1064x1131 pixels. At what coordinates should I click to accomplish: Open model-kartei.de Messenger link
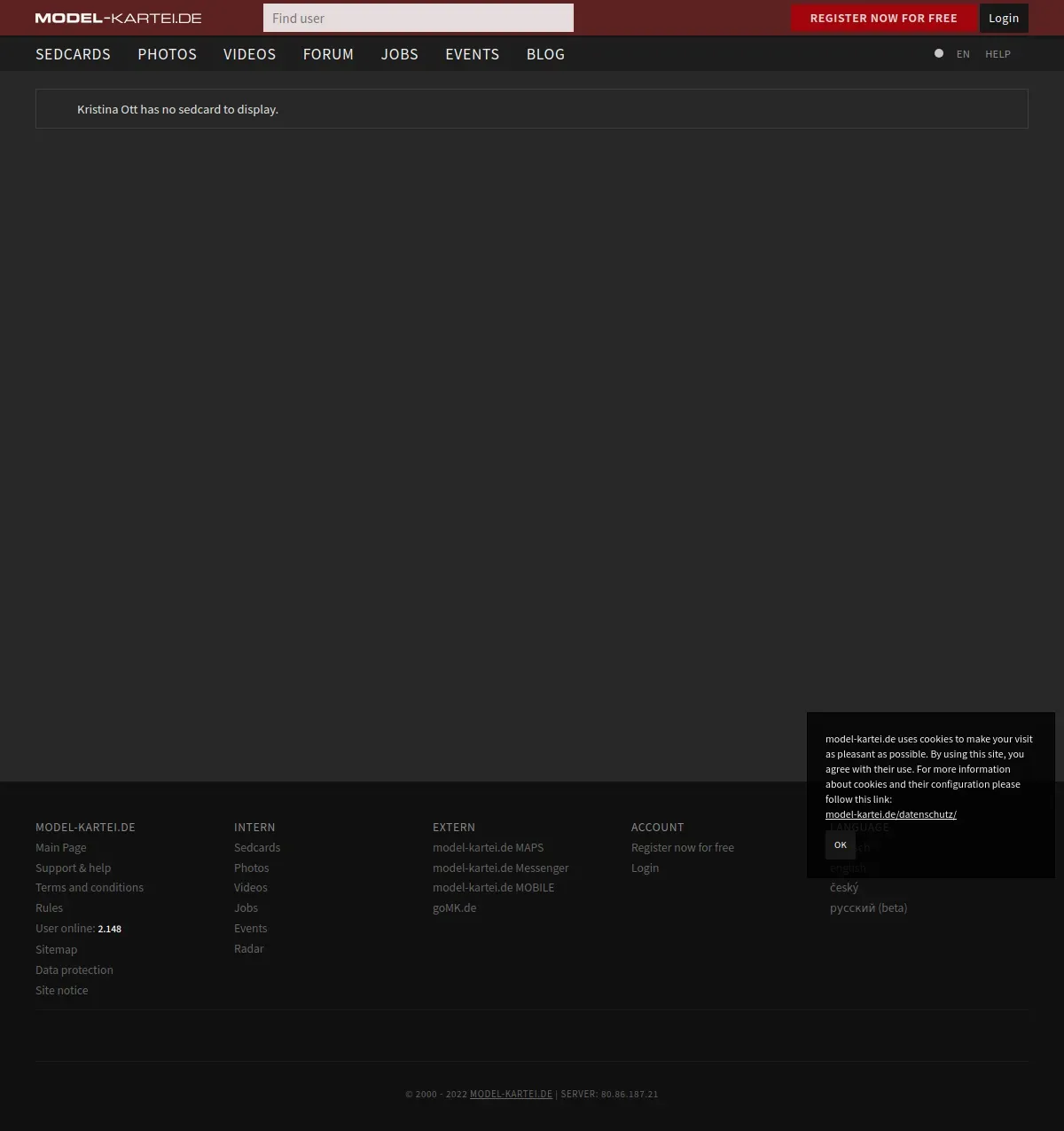pyautogui.click(x=501, y=868)
